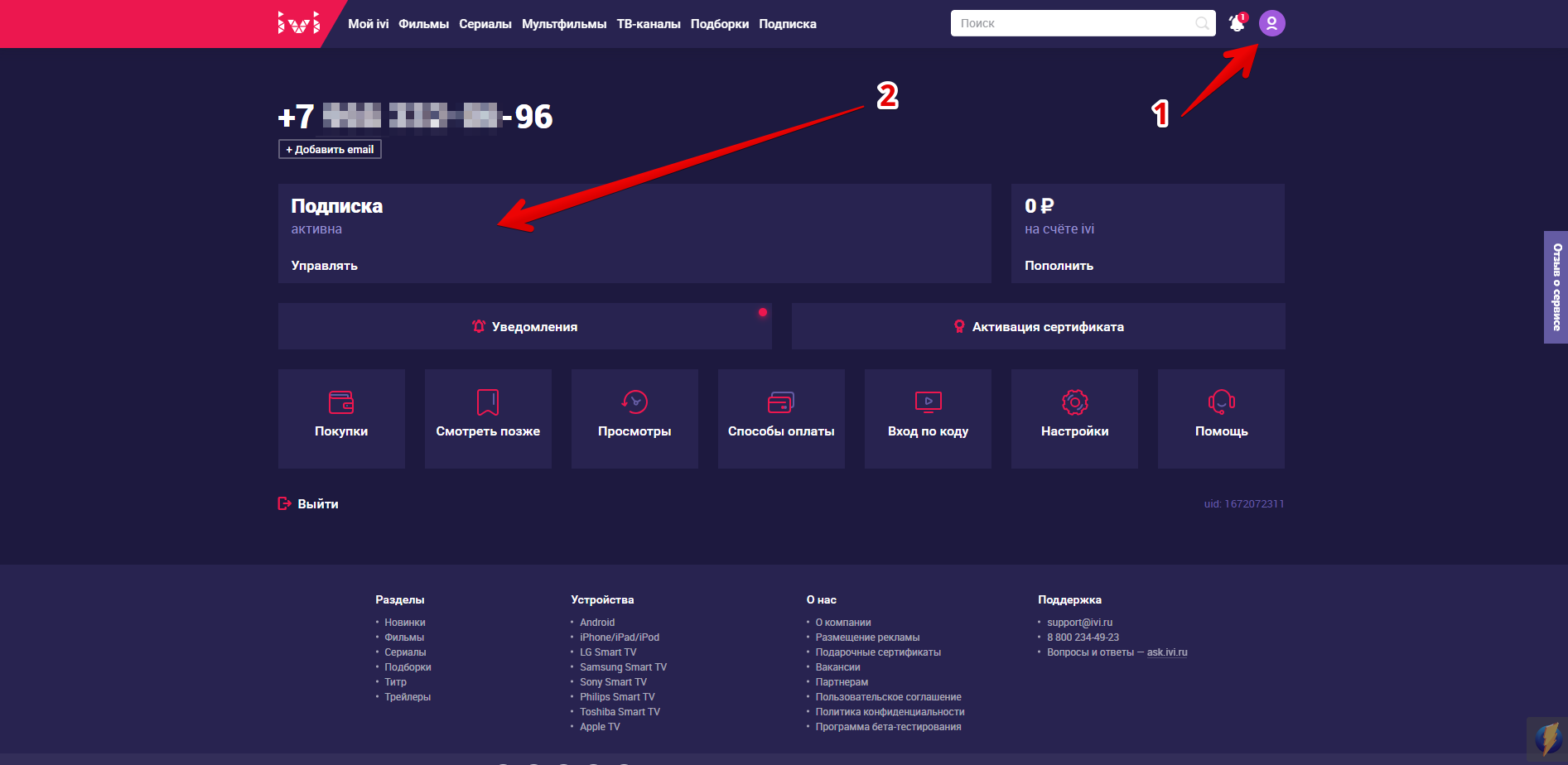Open Вакансии footer link
1568x765 pixels.
click(837, 667)
